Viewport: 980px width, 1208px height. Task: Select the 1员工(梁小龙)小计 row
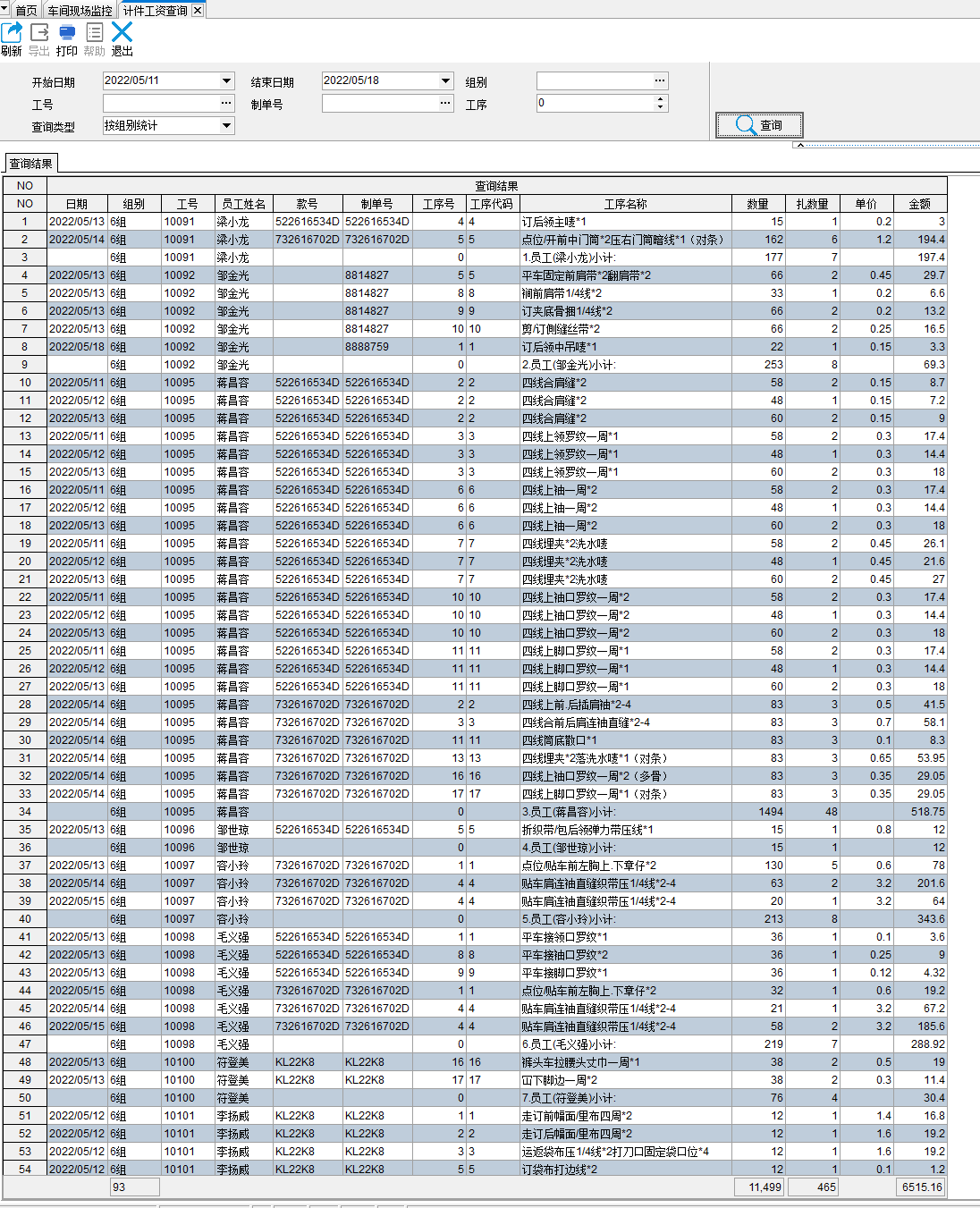pyautogui.click(x=475, y=258)
